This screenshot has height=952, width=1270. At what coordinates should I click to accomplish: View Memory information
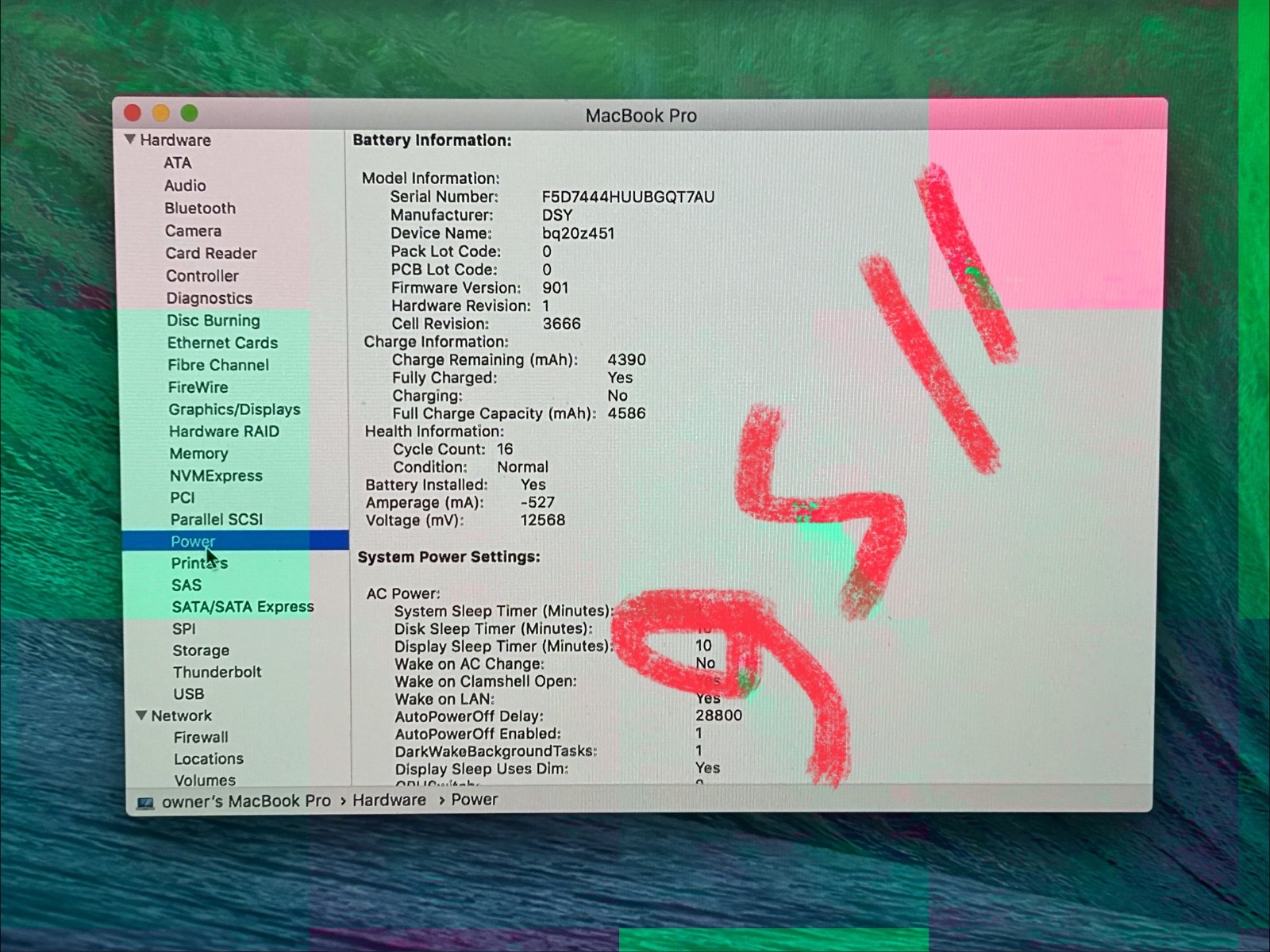coord(198,454)
